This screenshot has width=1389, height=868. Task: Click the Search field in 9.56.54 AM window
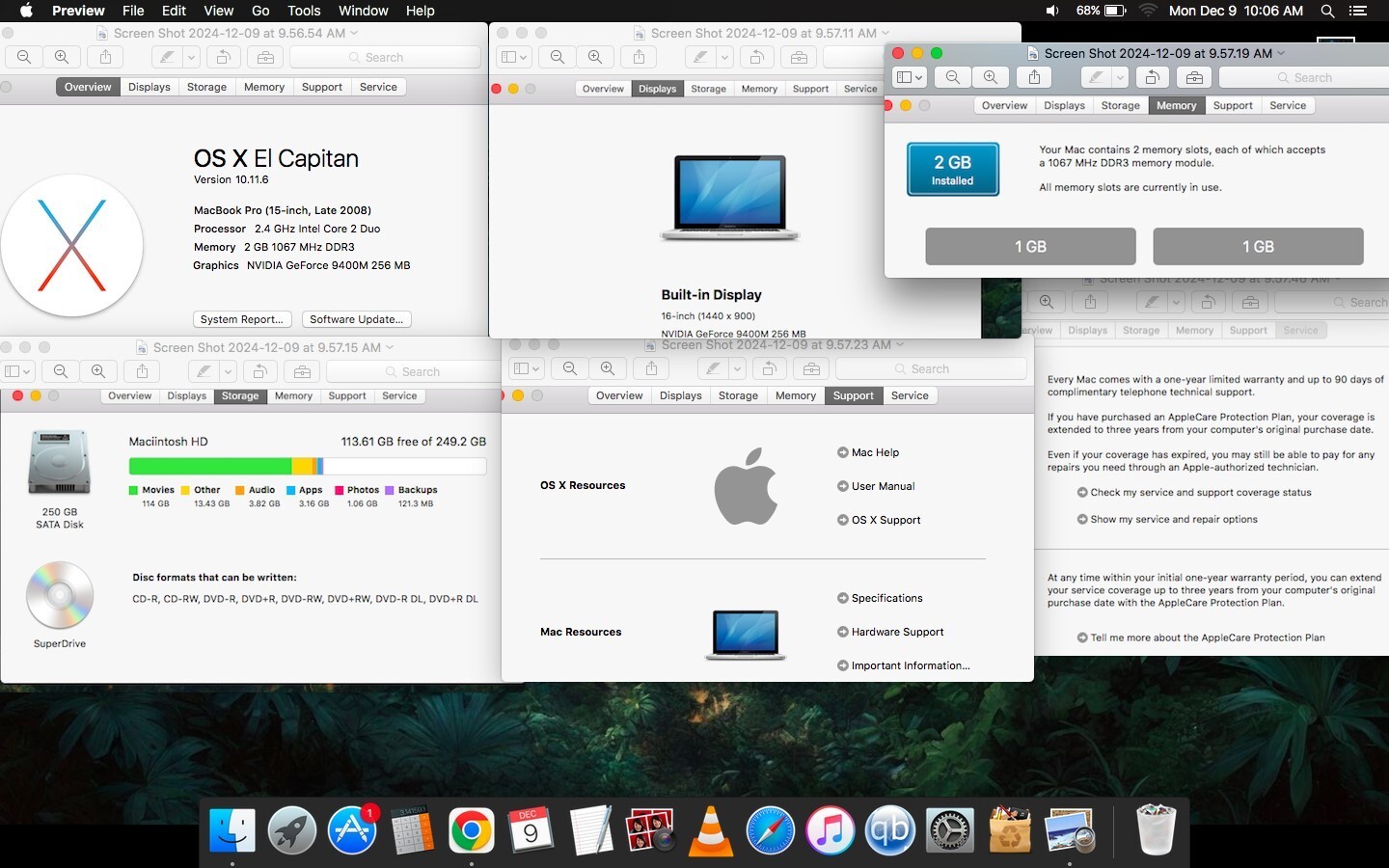point(385,58)
